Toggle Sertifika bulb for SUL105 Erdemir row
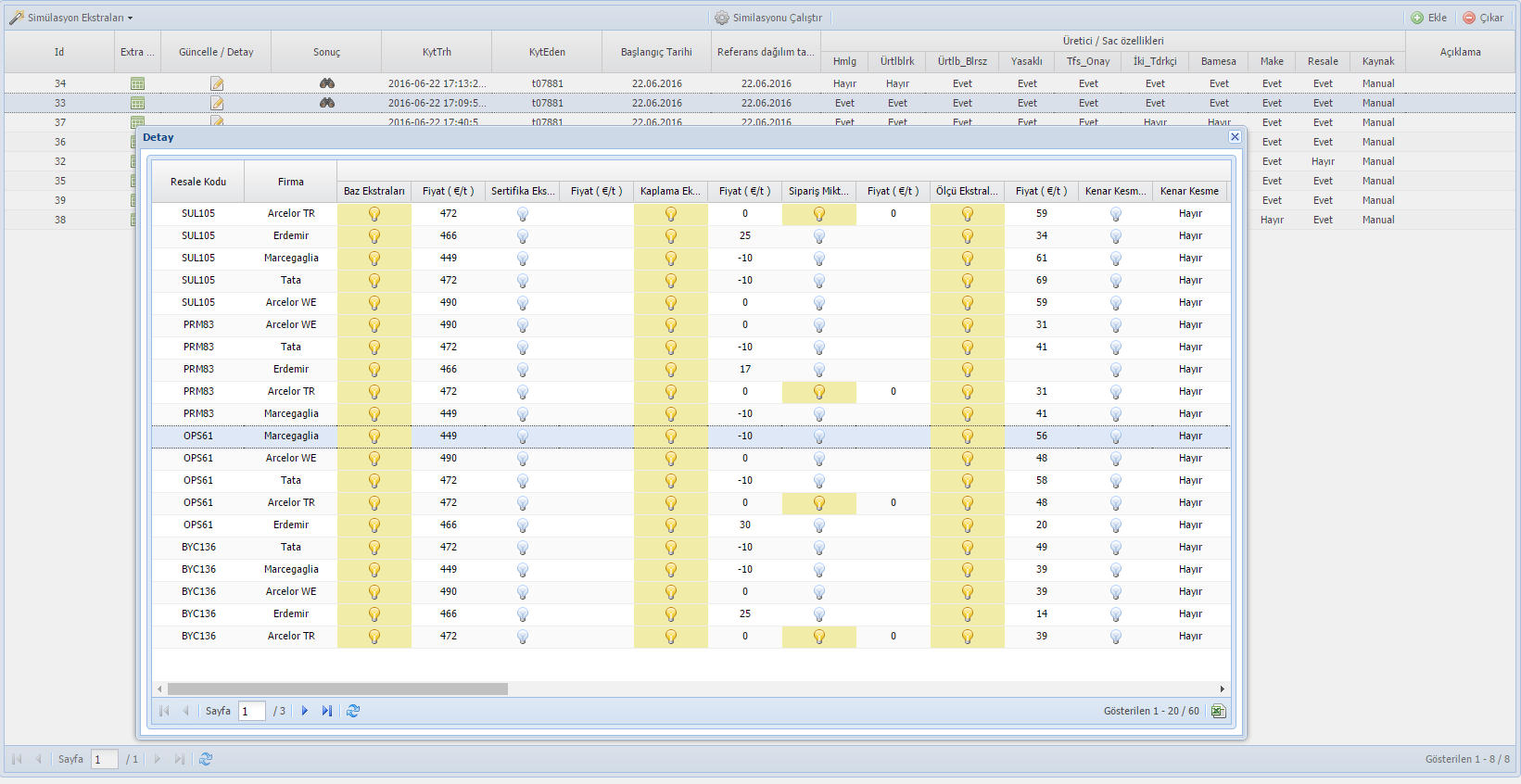This screenshot has height=784, width=1521. (523, 235)
